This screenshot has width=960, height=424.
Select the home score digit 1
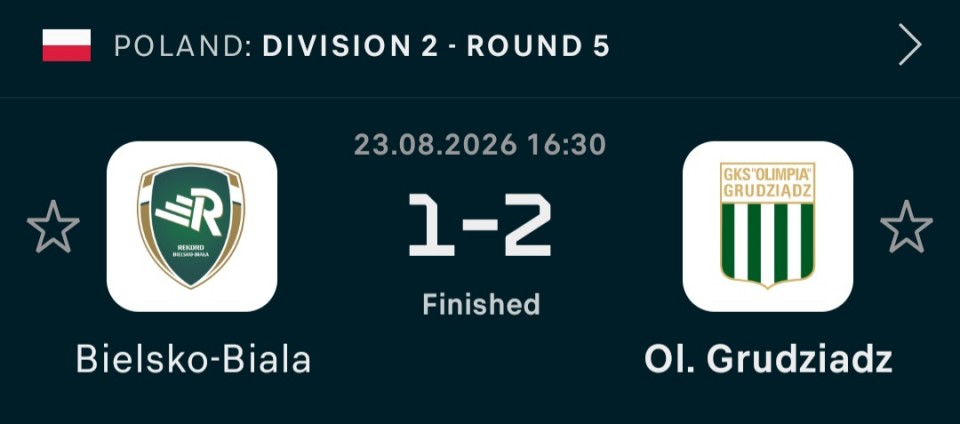coord(431,225)
